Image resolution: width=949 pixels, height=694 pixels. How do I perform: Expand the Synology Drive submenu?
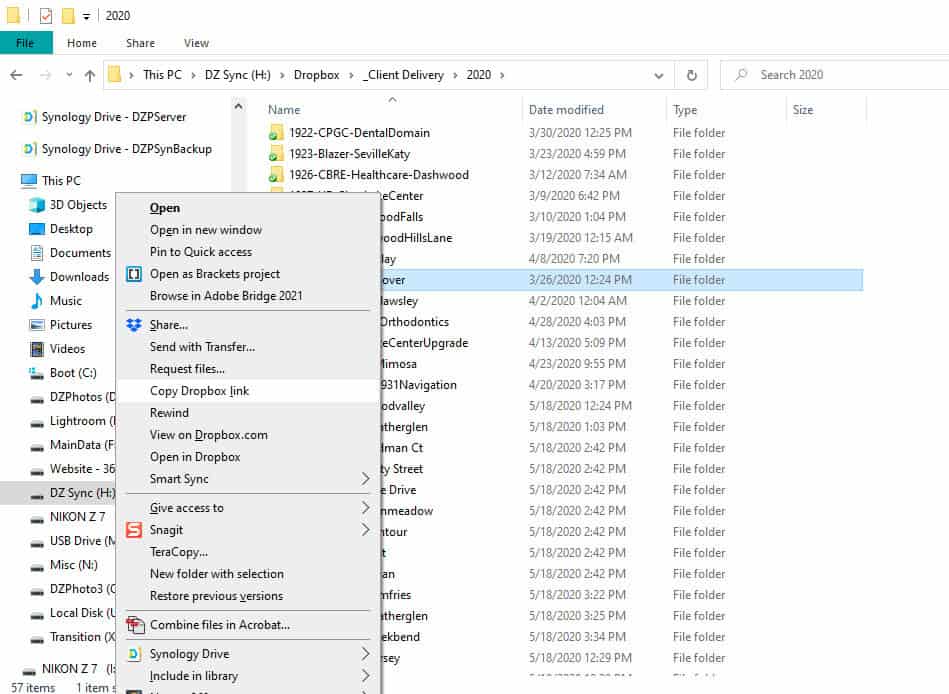point(365,654)
